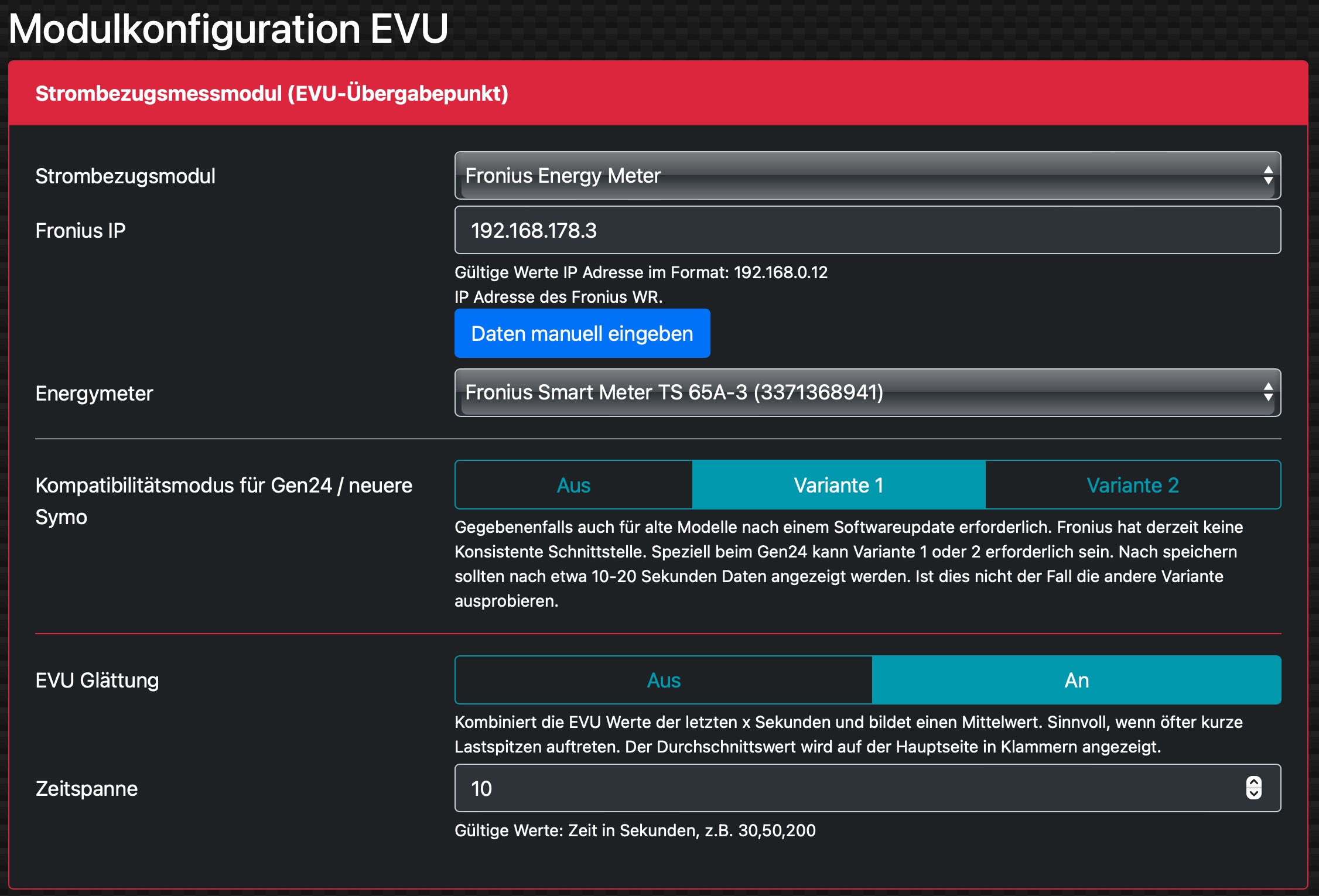This screenshot has height=896, width=1319.
Task: Click into the Fronius IP input field
Action: [x=867, y=230]
